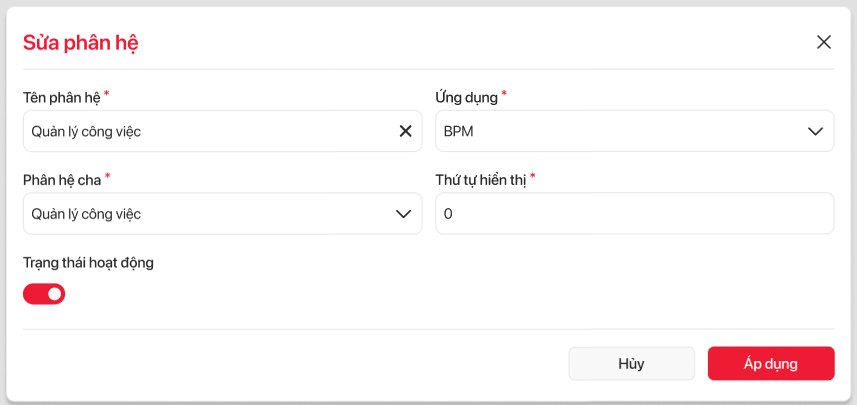
Task: Toggle the Trạng thái hoạt động switch
Action: click(44, 294)
